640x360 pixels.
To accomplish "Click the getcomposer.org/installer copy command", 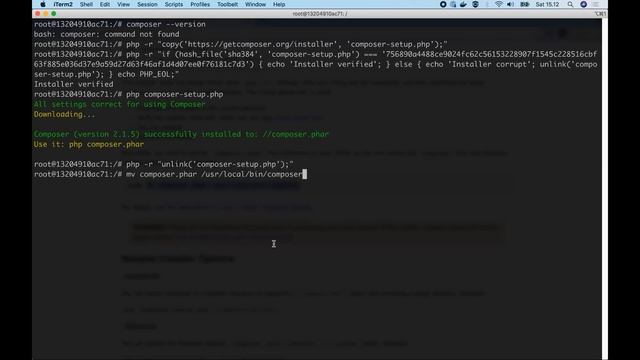I will [x=241, y=44].
